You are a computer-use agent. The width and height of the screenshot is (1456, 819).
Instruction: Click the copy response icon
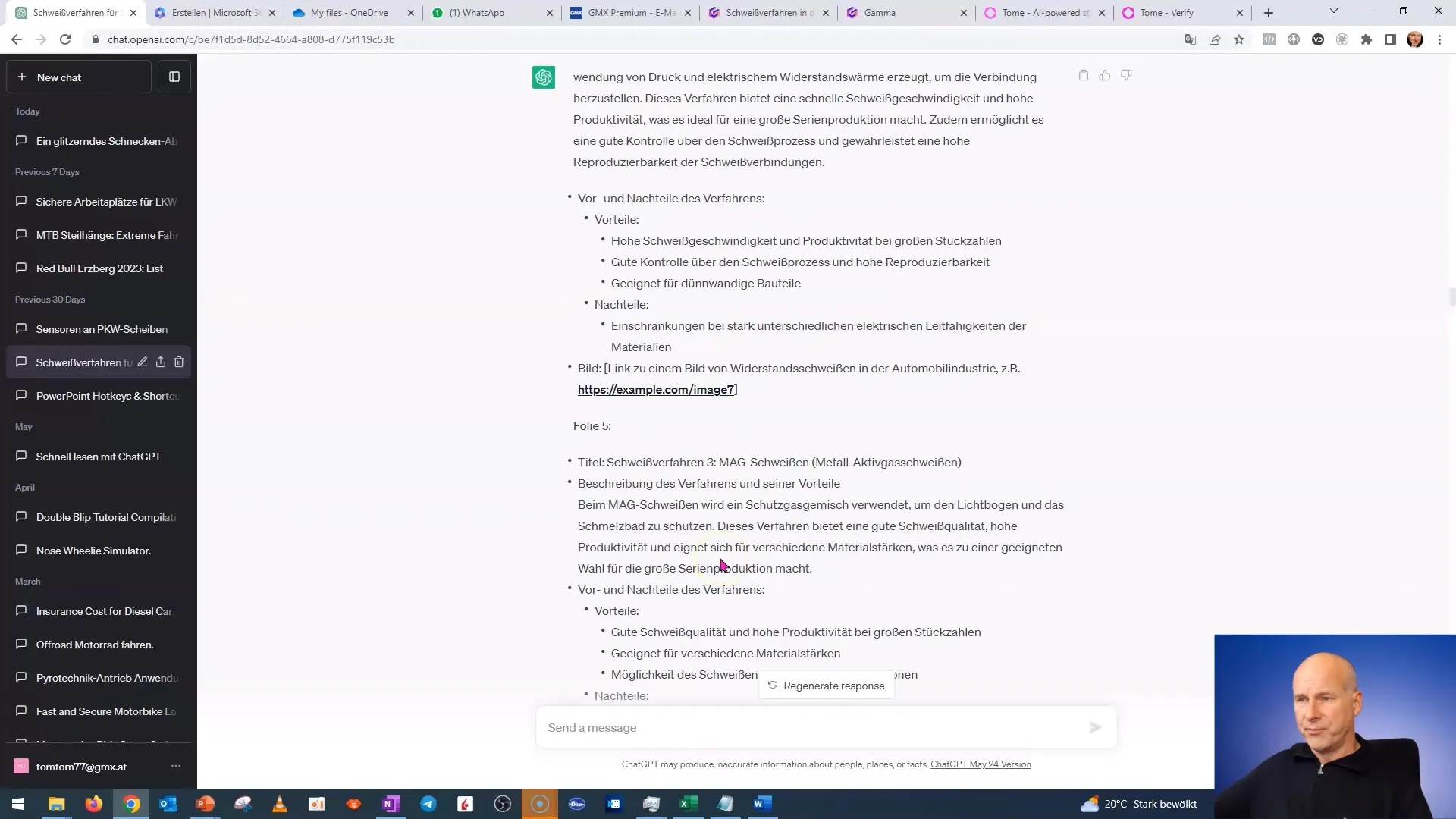click(1083, 75)
